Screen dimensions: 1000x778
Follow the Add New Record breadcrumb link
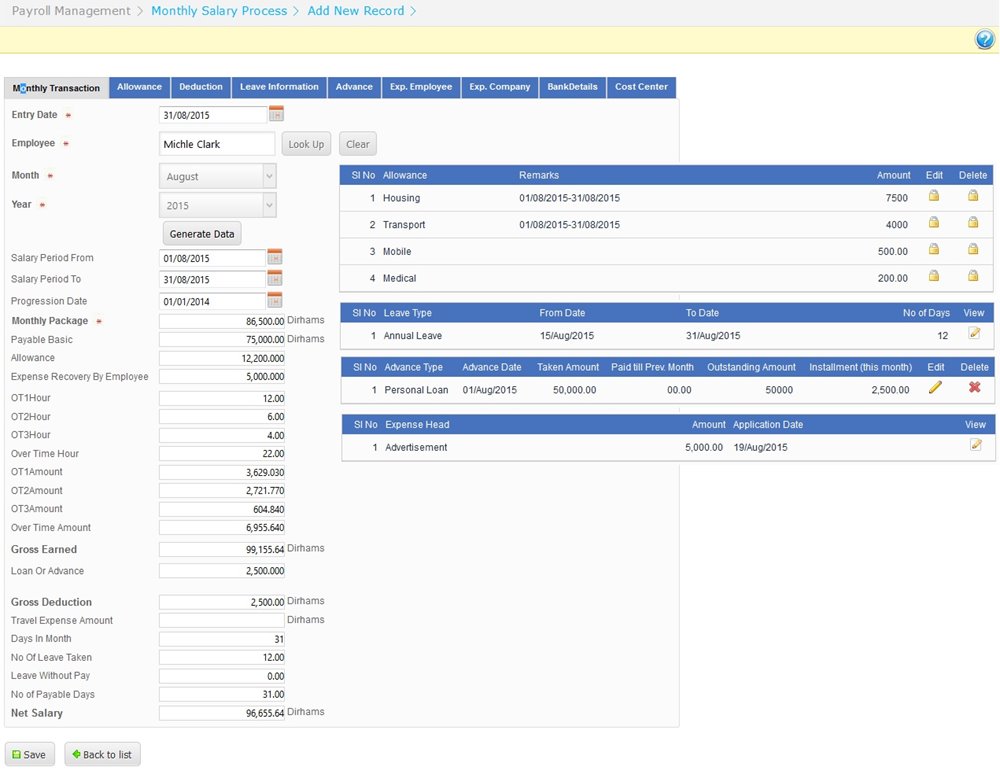tap(356, 11)
